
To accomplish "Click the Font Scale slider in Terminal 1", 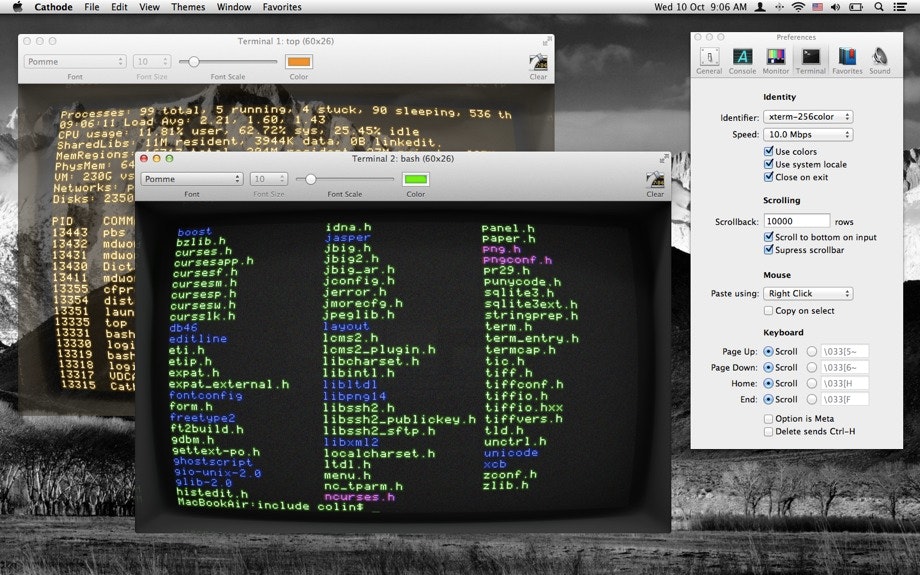I will click(x=228, y=62).
